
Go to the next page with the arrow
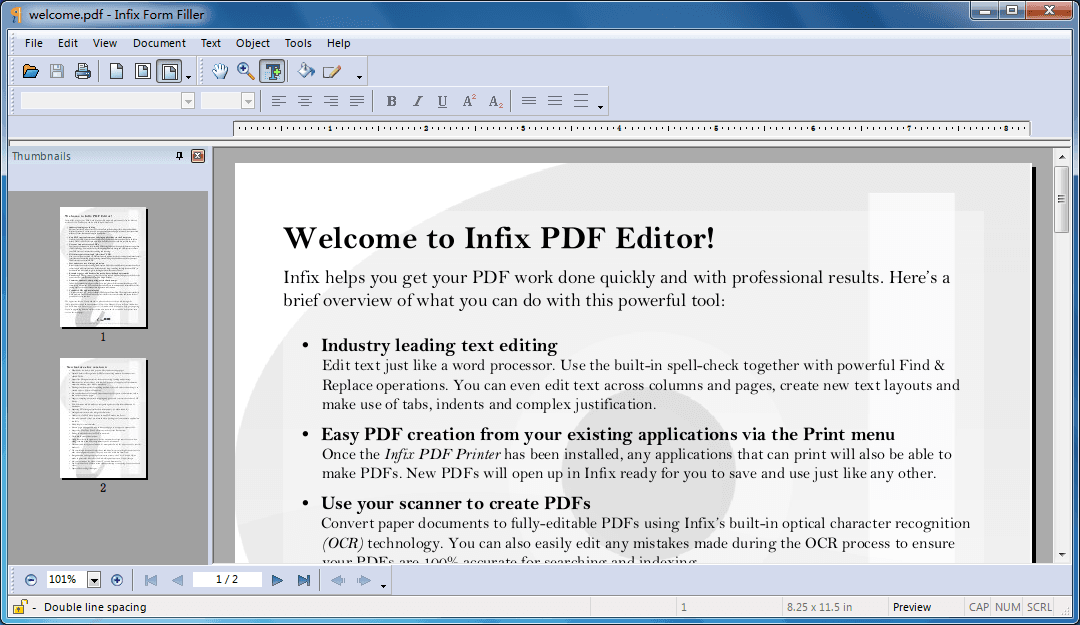pos(277,579)
